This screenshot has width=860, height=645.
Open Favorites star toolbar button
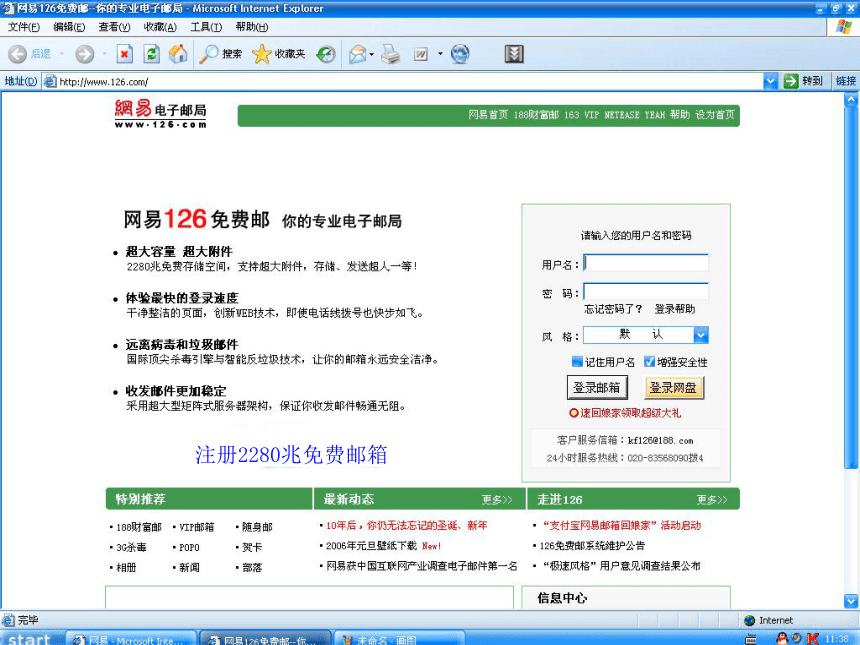279,54
